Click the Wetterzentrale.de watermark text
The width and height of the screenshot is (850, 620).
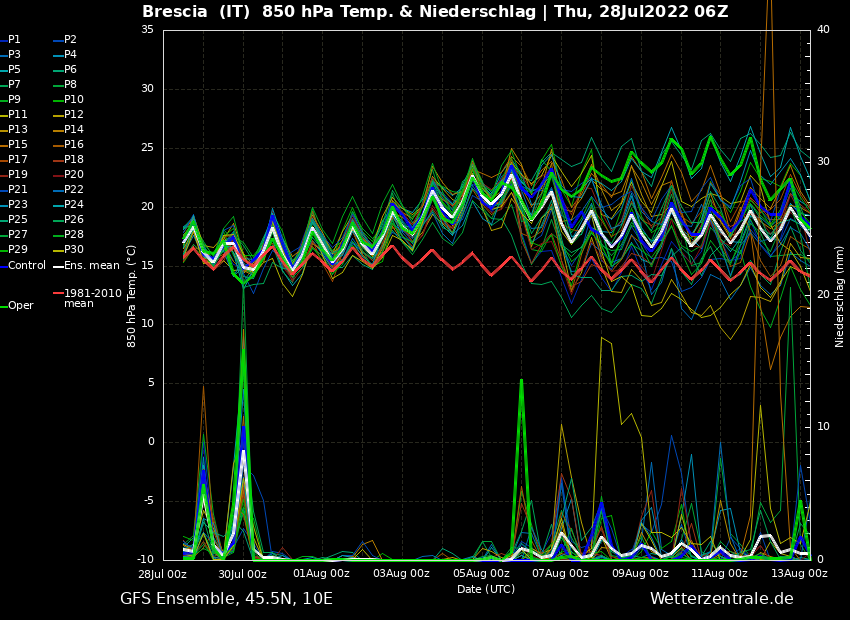(721, 599)
